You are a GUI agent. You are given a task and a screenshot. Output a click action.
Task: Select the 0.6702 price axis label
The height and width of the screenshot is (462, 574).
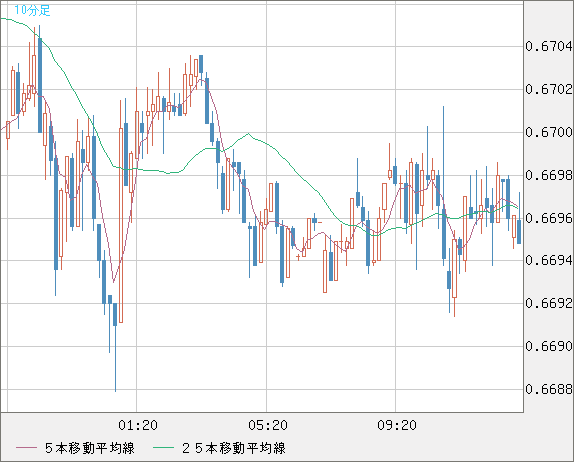point(549,89)
